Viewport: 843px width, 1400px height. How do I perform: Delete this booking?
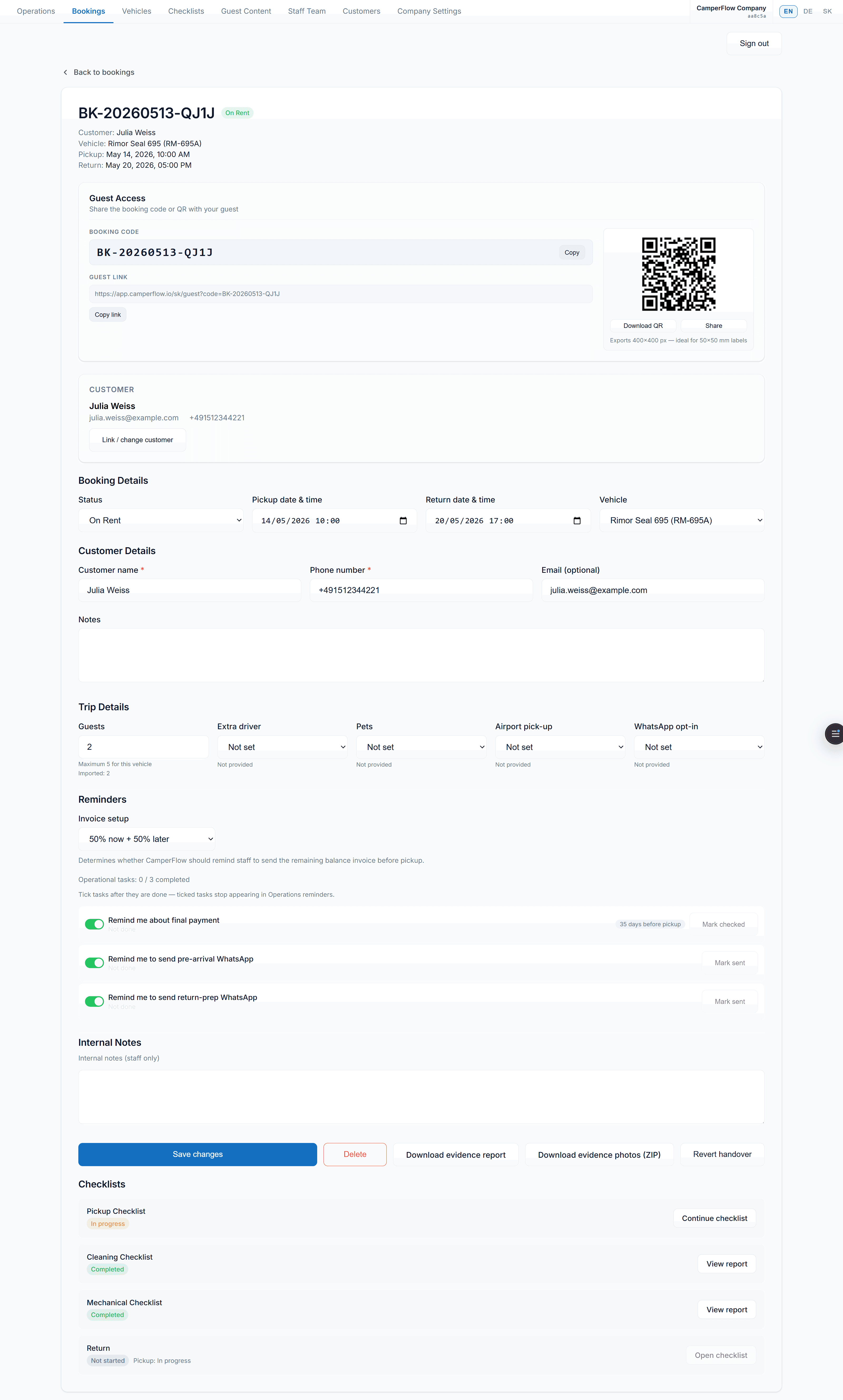click(x=355, y=1154)
